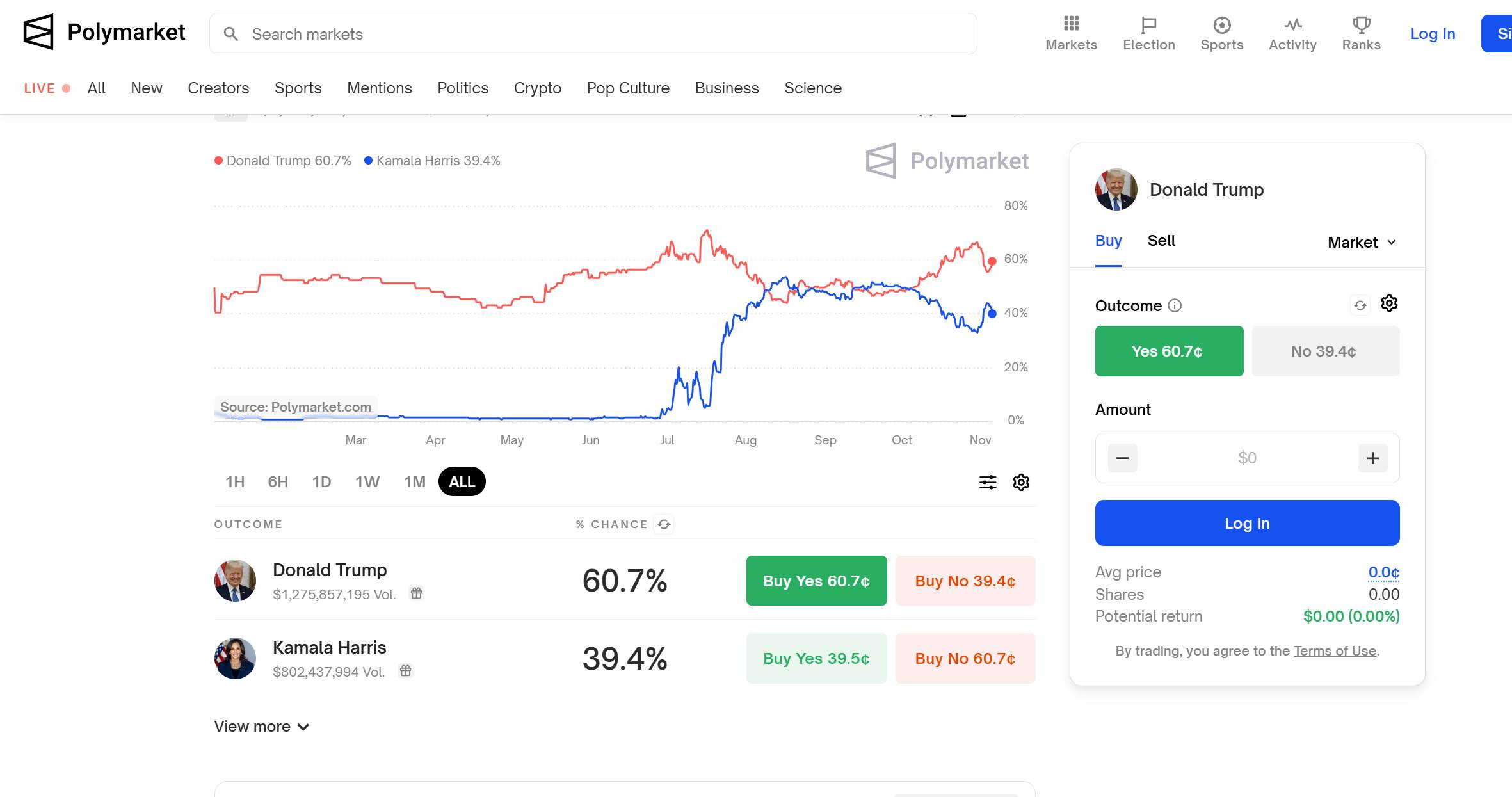Select the 1W chart time range
Image resolution: width=1512 pixels, height=797 pixels.
[x=367, y=482]
